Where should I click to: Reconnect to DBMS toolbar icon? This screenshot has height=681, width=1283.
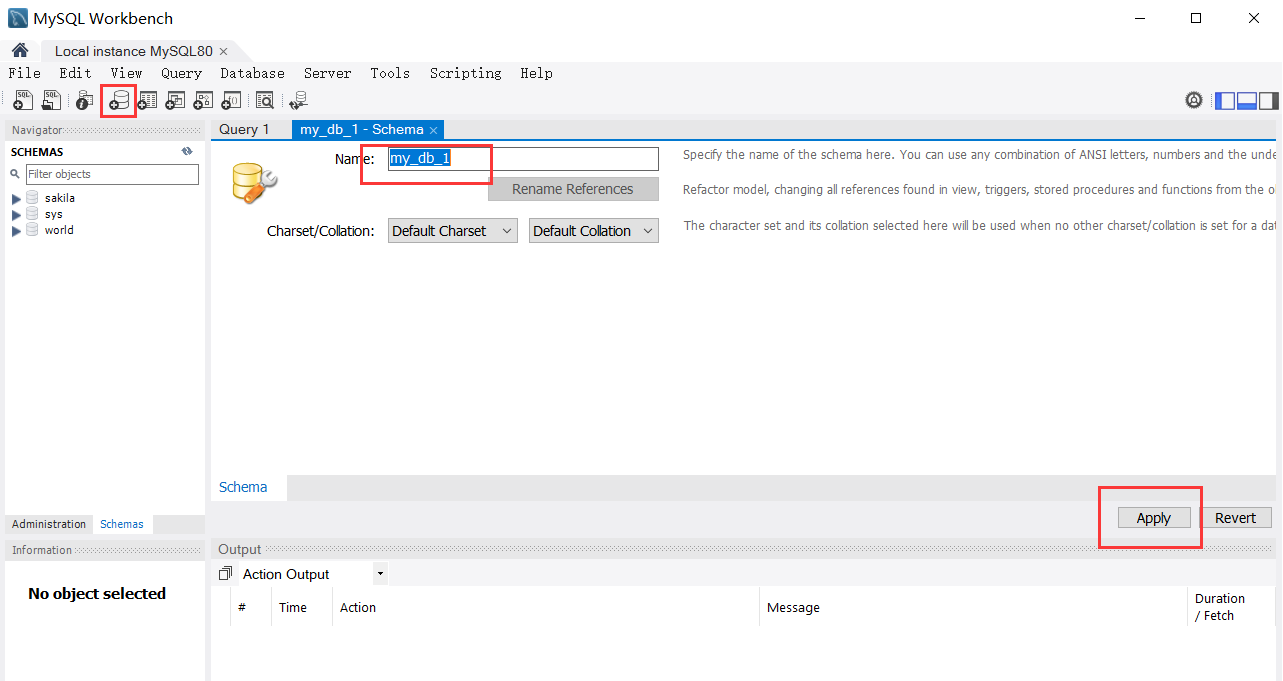pos(298,100)
